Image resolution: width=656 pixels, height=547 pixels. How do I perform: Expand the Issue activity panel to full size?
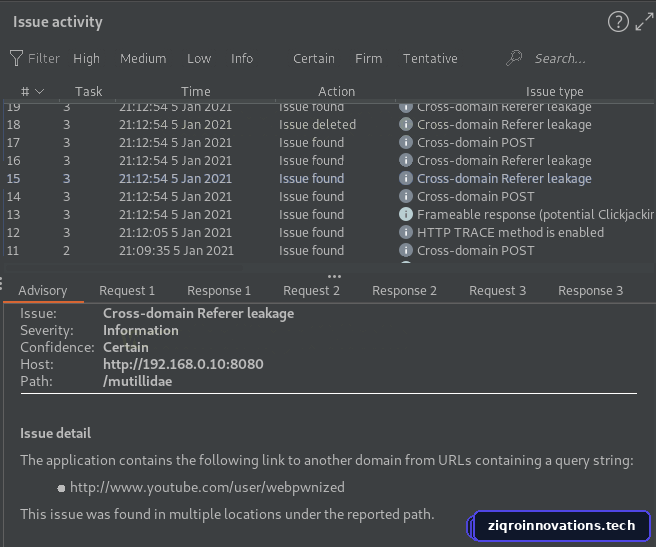(x=644, y=22)
